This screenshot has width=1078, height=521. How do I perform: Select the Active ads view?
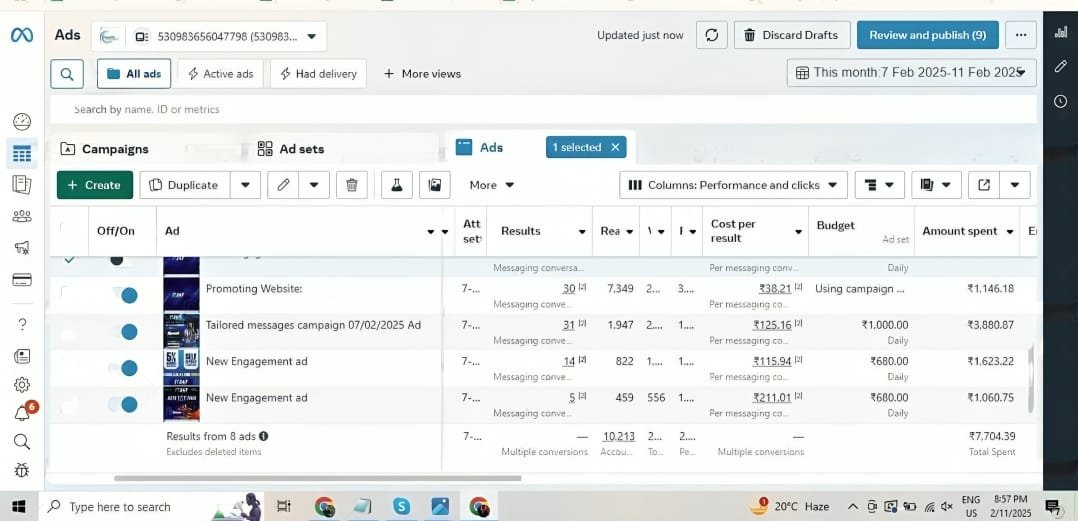(220, 74)
